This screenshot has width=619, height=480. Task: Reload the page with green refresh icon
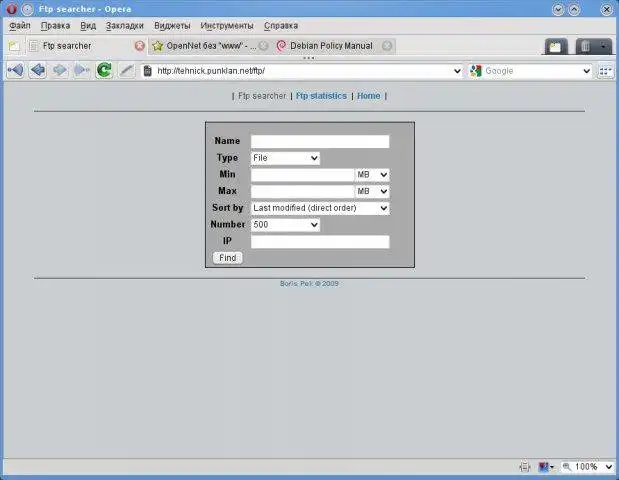pos(104,71)
